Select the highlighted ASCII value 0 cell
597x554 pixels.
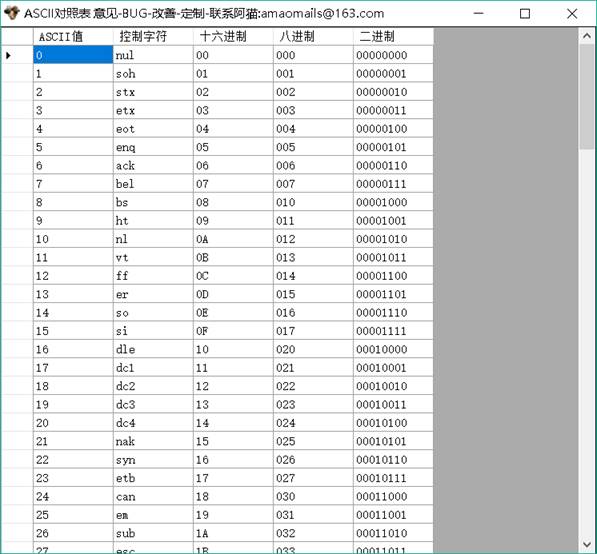[x=73, y=55]
